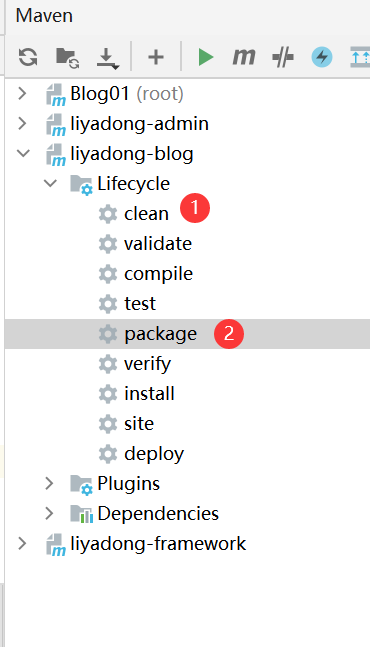Click the Show Dependencies diagram icon
Screen dimensions: 370x647
[x=360, y=57]
